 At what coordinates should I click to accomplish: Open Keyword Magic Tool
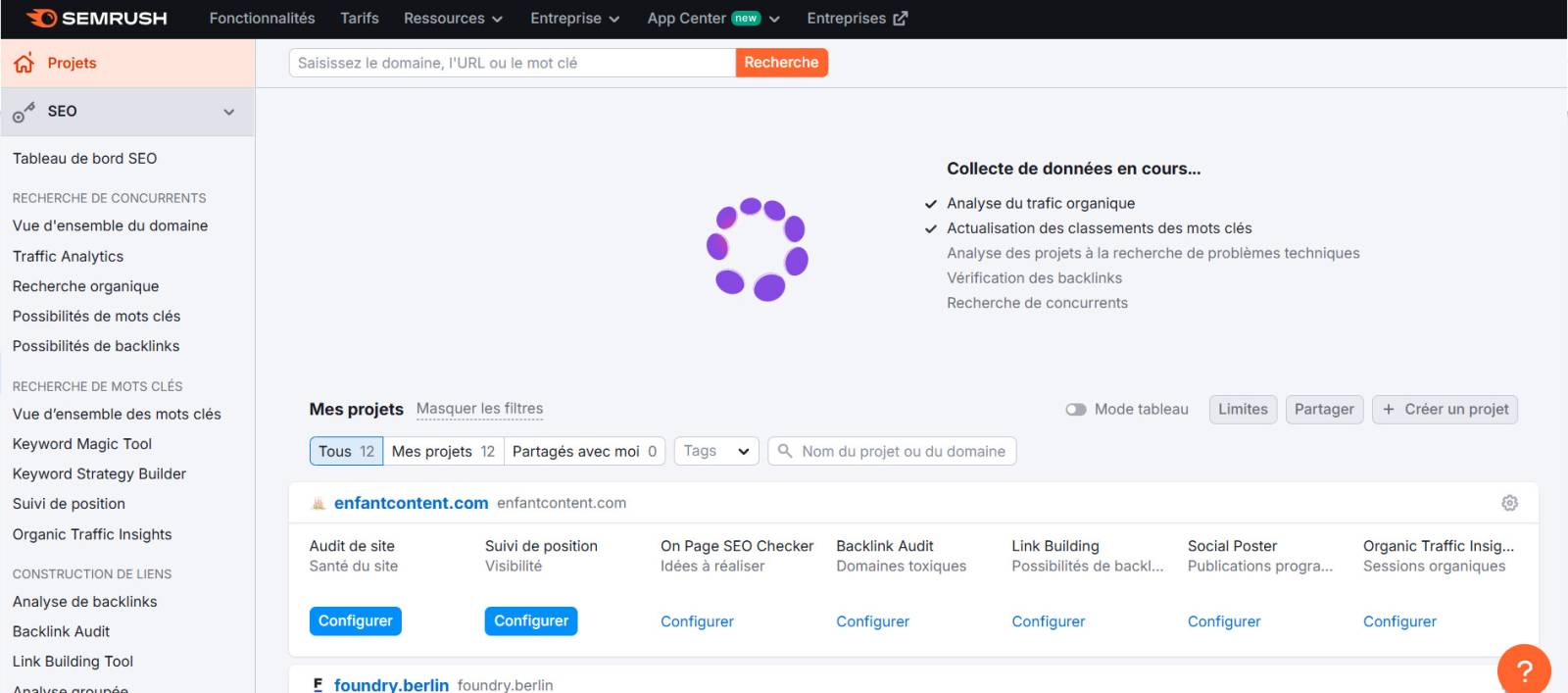(x=82, y=444)
